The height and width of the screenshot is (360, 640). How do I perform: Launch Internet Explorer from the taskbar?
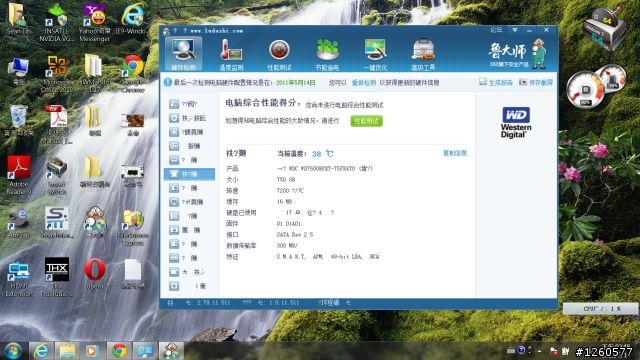41,351
